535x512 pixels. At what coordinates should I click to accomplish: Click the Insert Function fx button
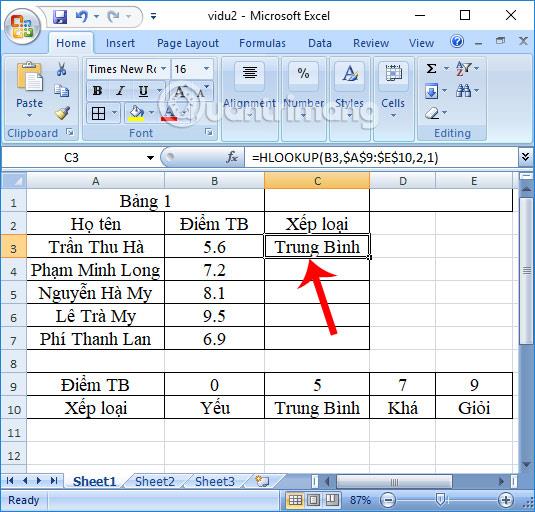coord(232,157)
